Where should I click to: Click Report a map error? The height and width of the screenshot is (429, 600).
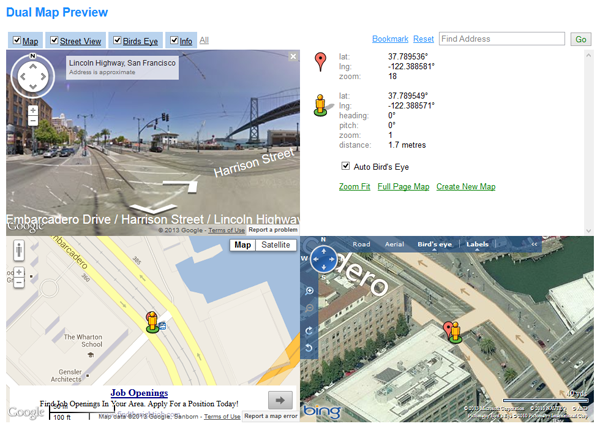pos(271,416)
